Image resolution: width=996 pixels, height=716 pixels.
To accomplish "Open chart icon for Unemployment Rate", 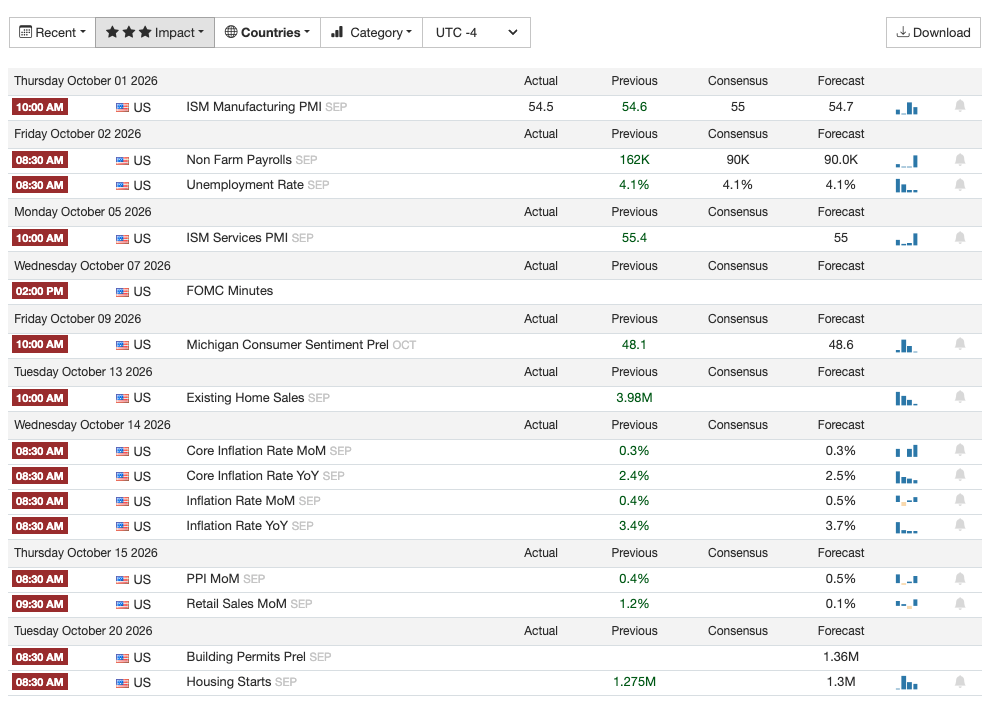I will coord(906,186).
